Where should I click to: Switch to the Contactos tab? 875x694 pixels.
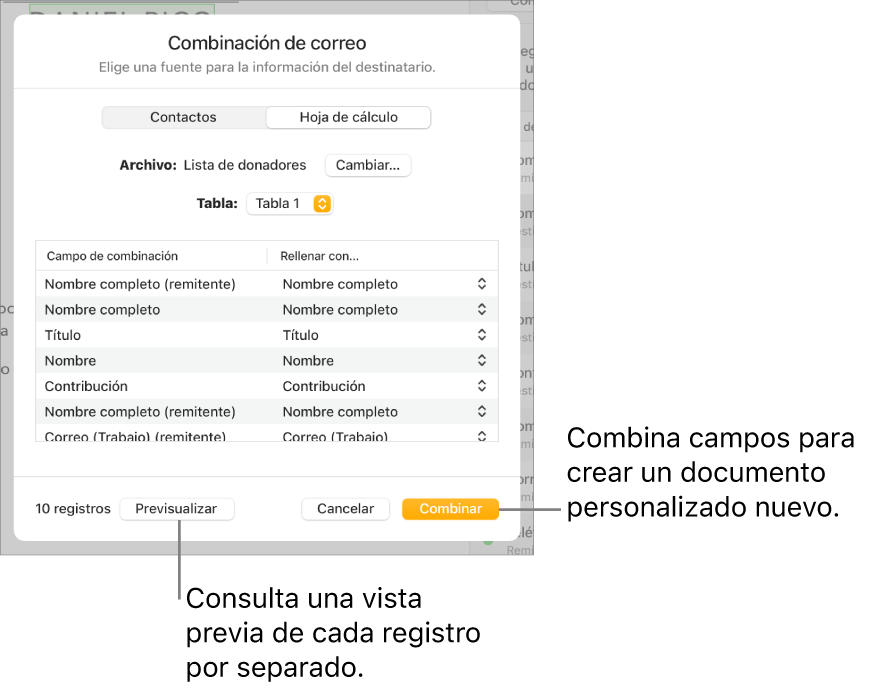coord(184,117)
